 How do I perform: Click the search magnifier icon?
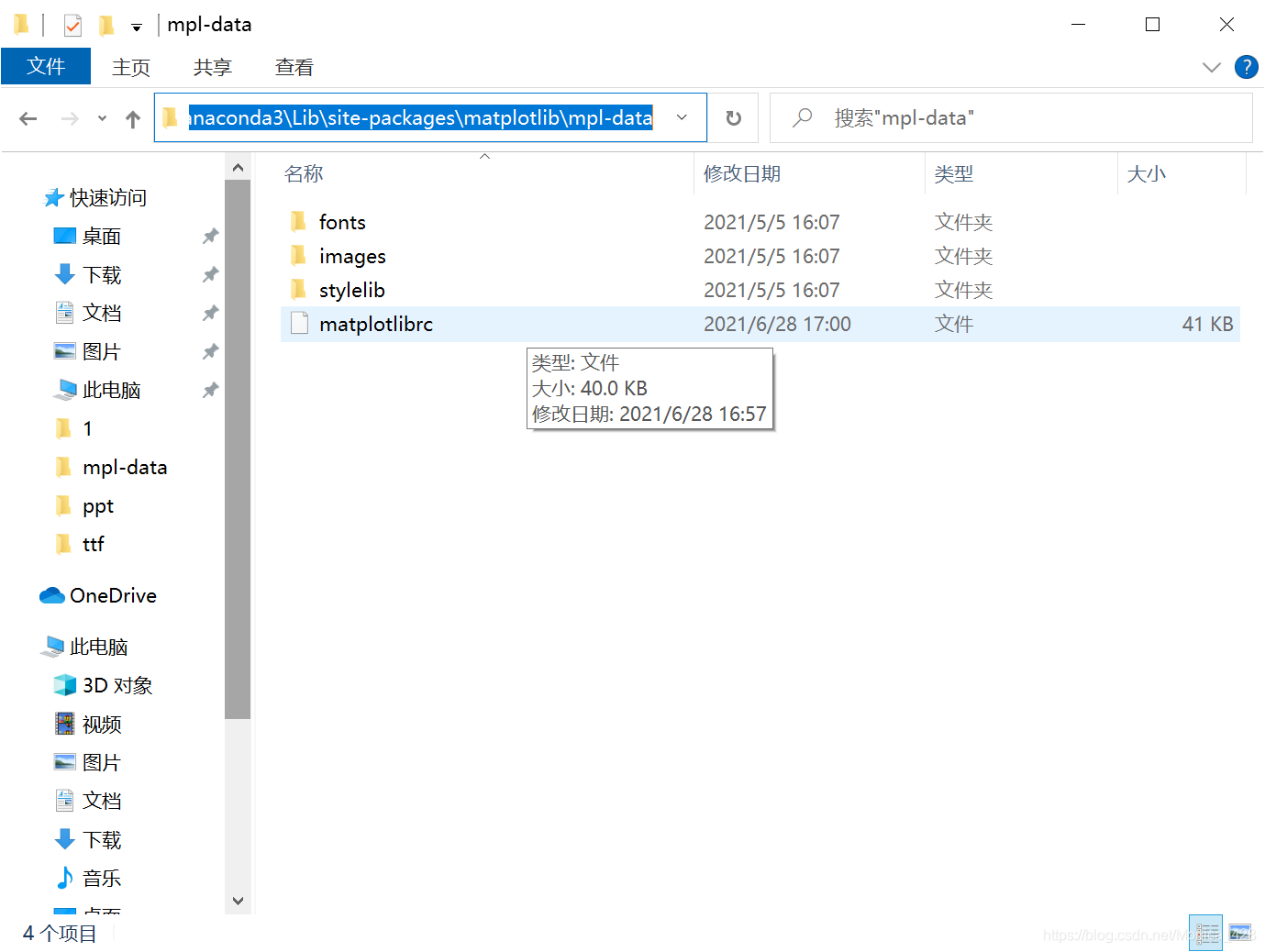tap(803, 117)
